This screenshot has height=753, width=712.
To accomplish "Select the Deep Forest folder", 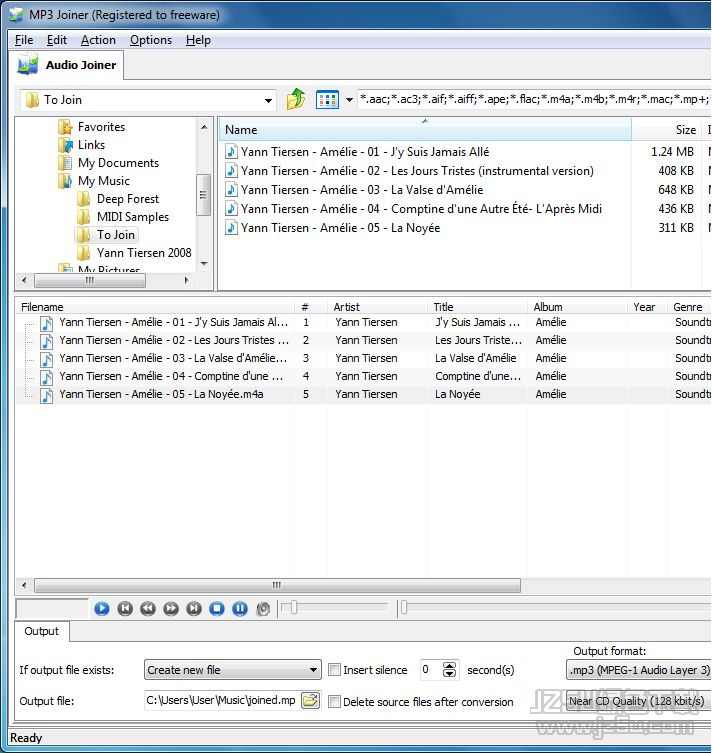I will tap(128, 199).
